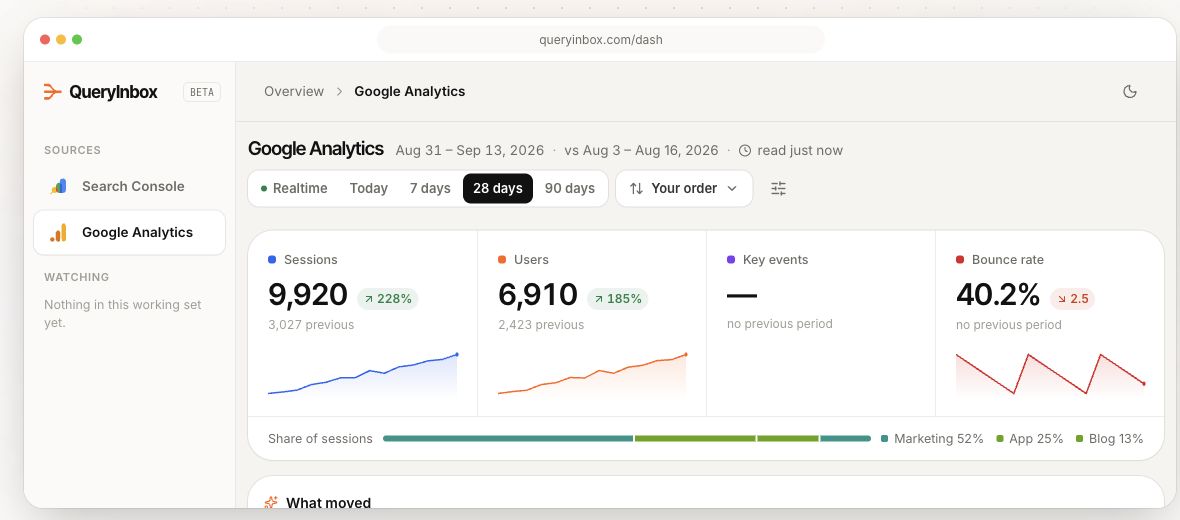
Task: Switch range to 7 days
Action: tap(430, 189)
